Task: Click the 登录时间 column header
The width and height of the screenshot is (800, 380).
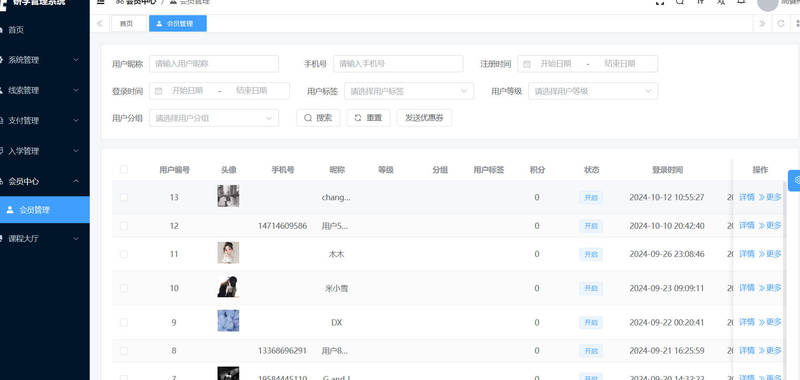Action: coord(667,170)
